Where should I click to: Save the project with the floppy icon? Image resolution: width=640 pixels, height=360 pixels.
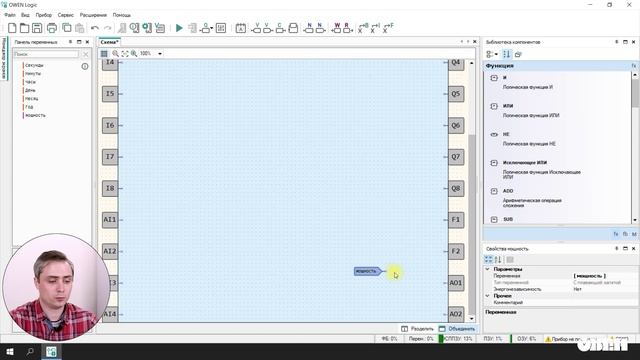[x=37, y=28]
